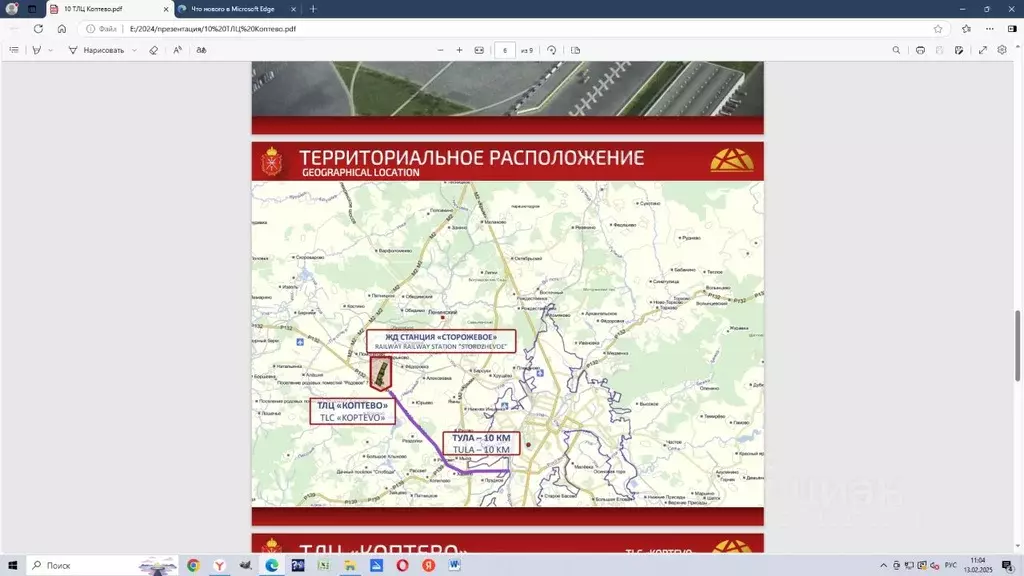Open Opera from taskbar
The image size is (1024, 576).
point(402,566)
